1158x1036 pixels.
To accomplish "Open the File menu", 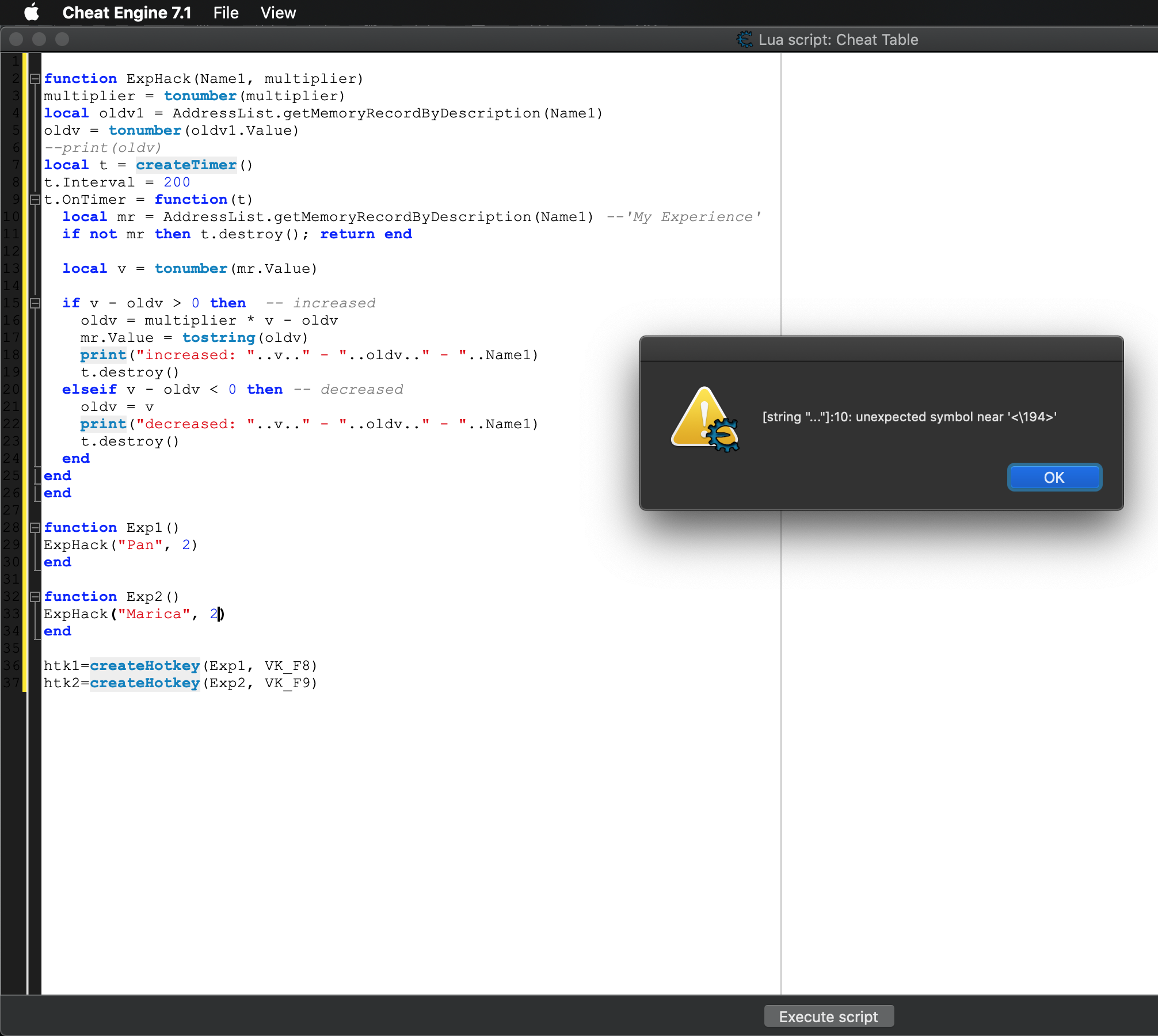I will (226, 13).
